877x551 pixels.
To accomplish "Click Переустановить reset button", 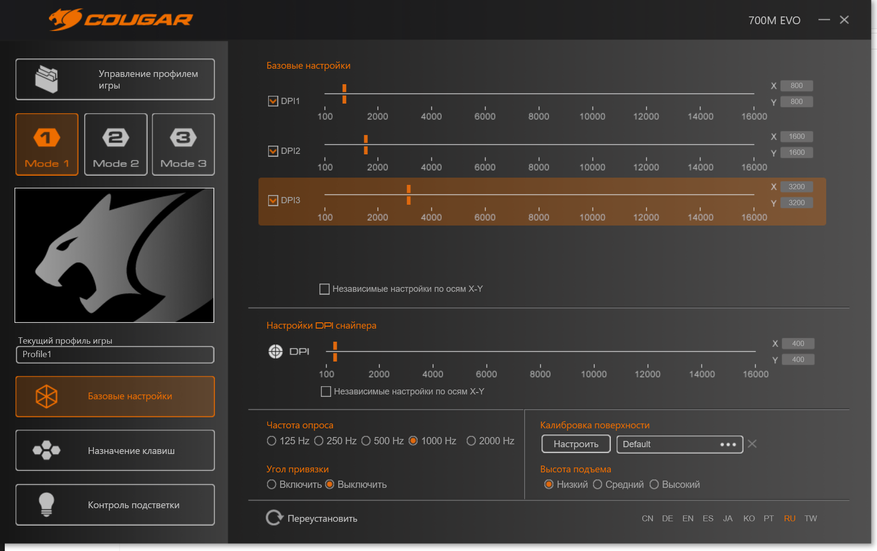I will [x=312, y=518].
